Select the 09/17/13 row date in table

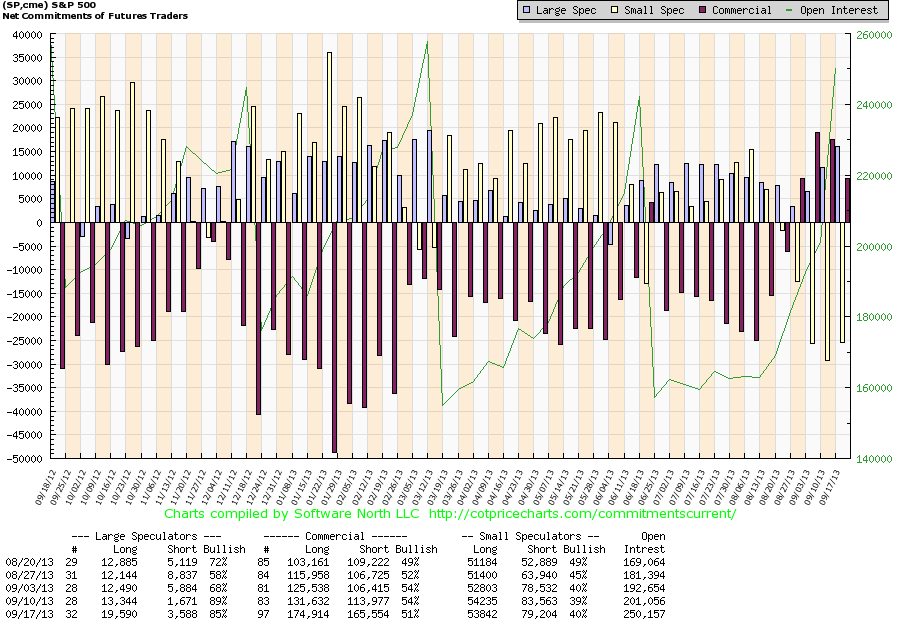coord(25,612)
